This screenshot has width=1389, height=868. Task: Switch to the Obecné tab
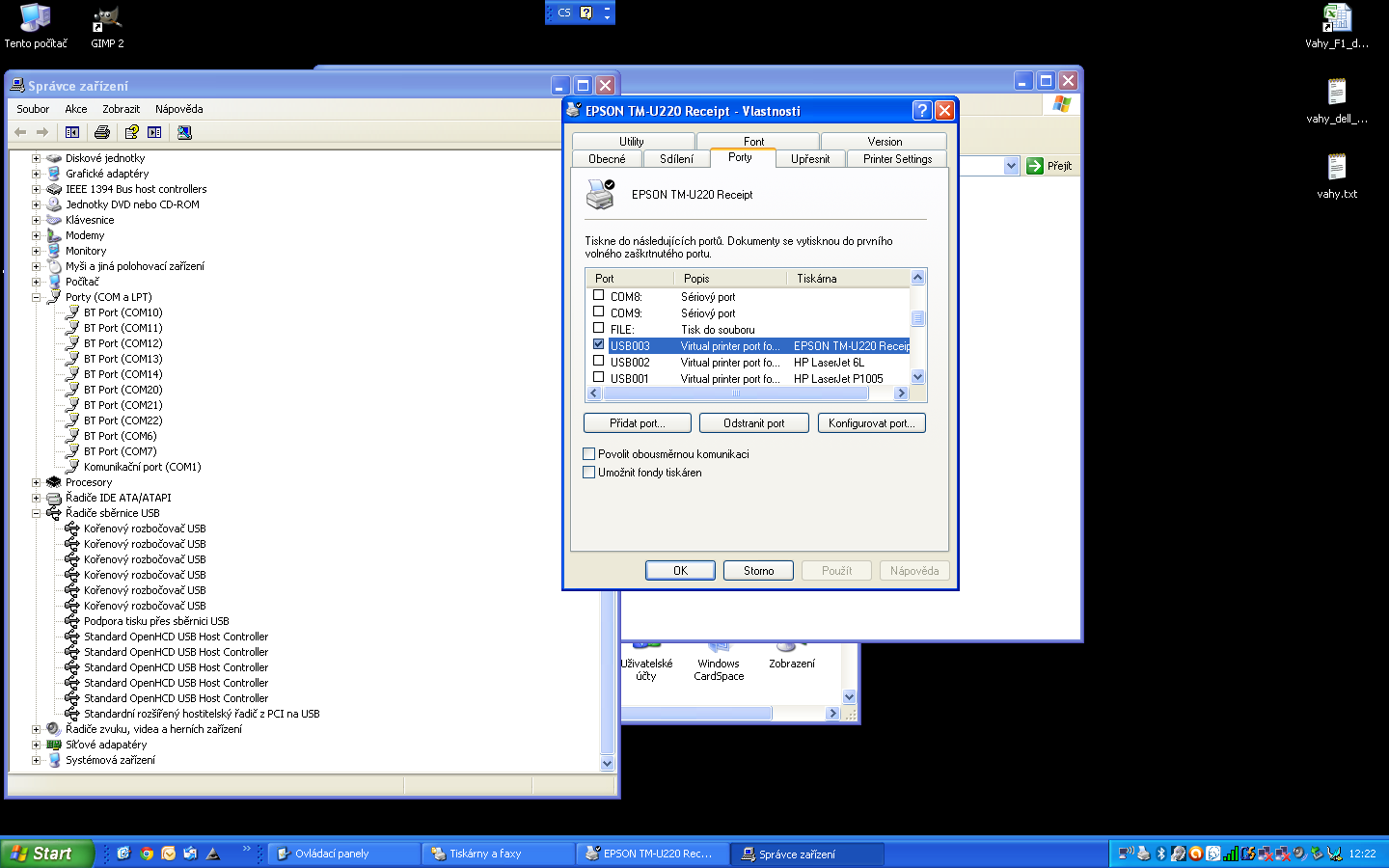(x=607, y=159)
